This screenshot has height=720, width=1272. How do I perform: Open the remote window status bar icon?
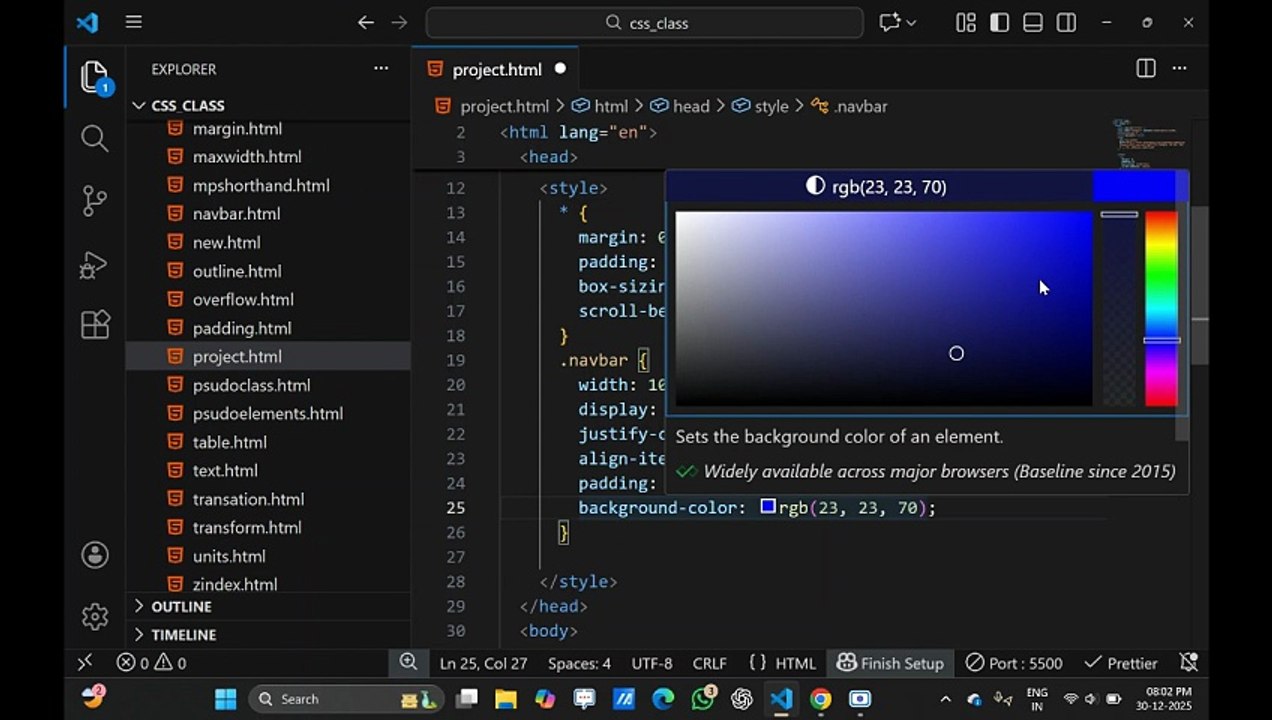85,662
